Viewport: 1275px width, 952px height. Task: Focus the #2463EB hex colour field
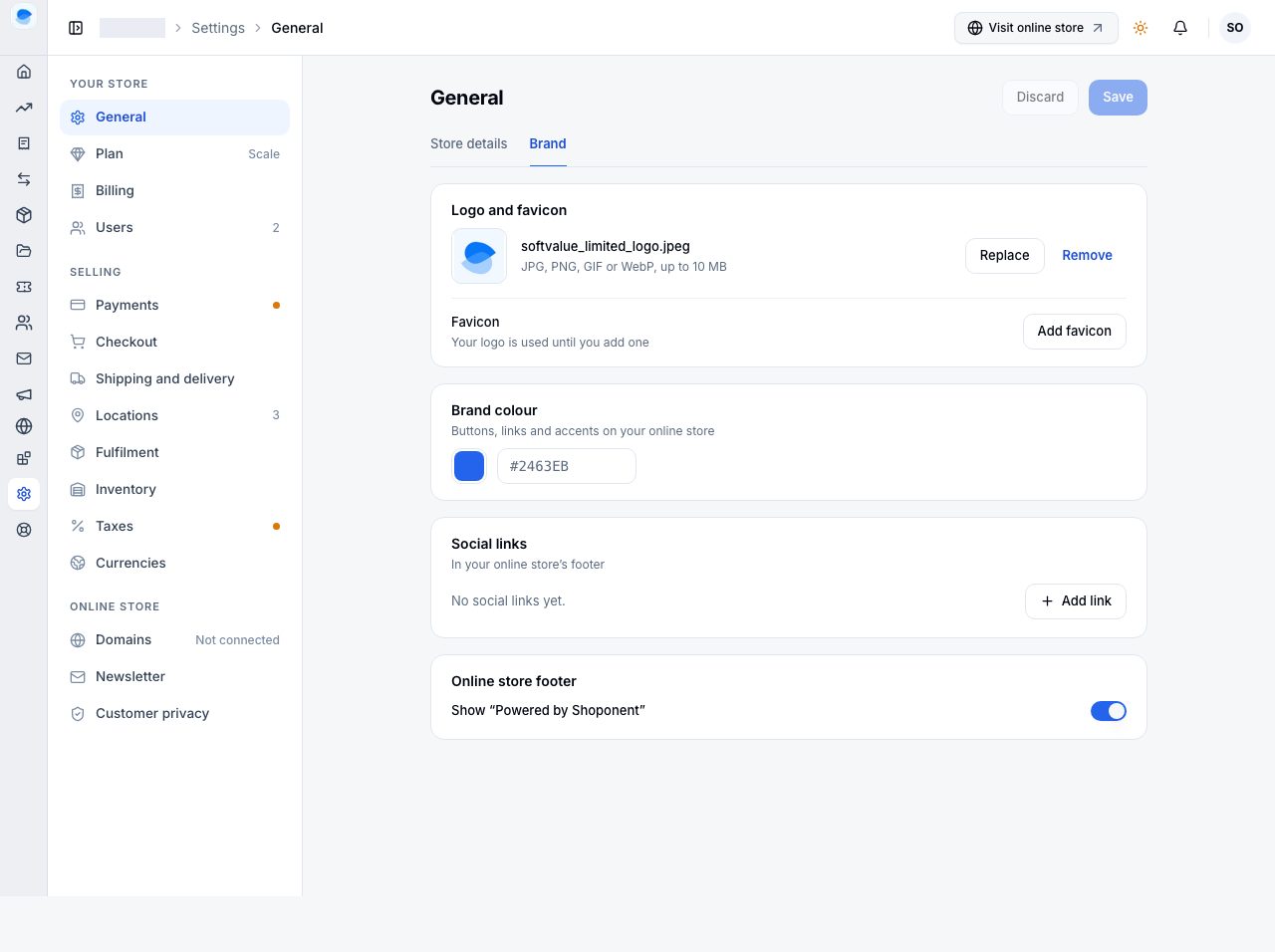coord(567,466)
